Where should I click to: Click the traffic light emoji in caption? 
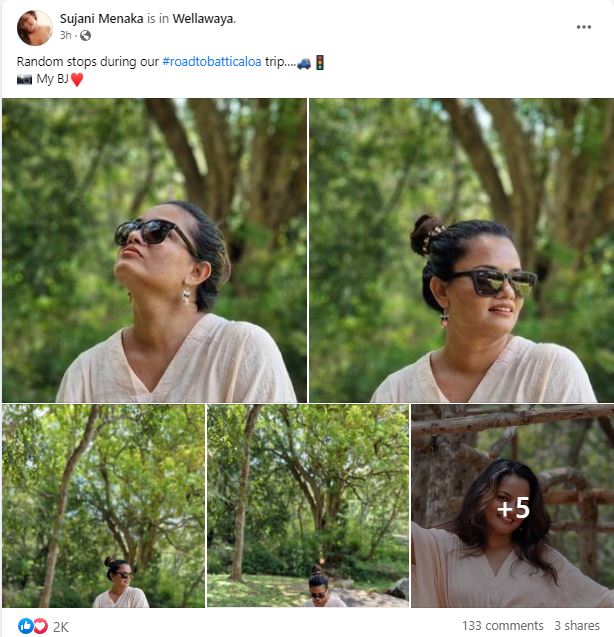coord(320,62)
